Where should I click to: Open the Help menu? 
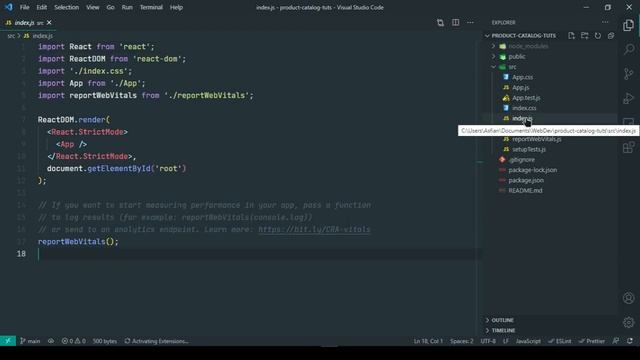click(176, 7)
